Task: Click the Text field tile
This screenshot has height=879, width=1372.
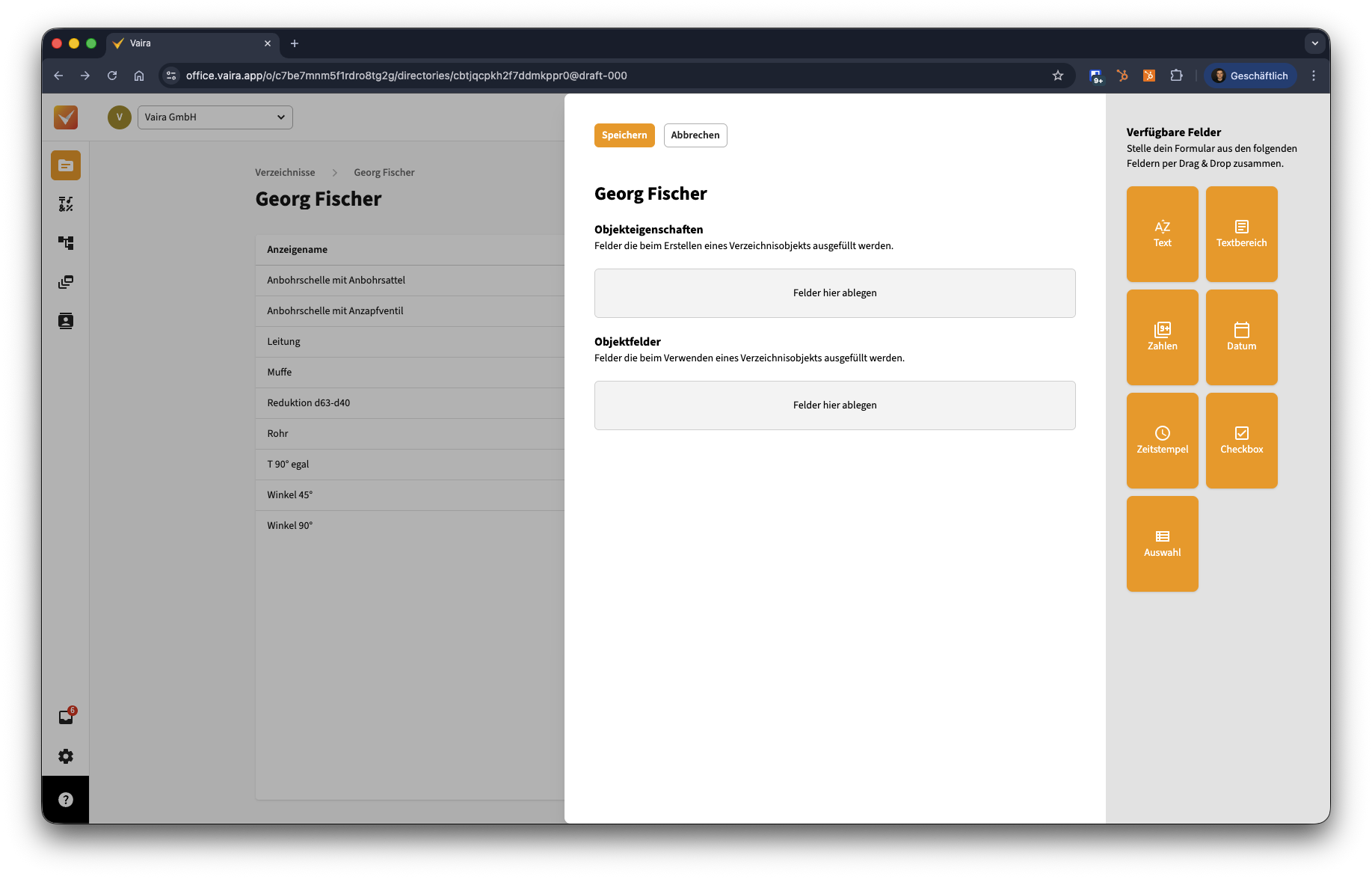Action: point(1162,234)
